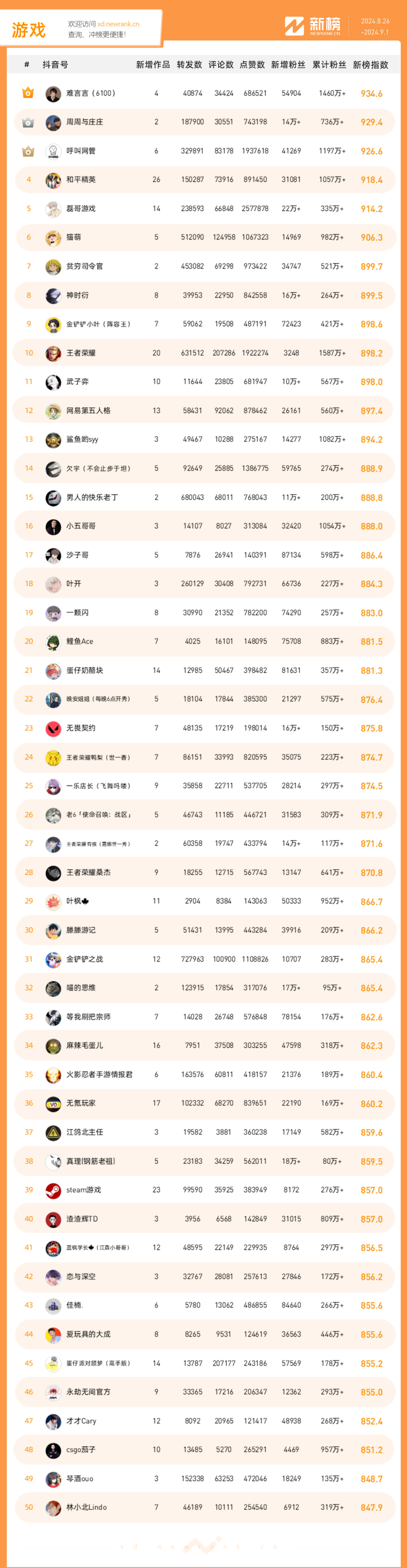Viewport: 407px width, 1568px height.
Task: Click the silver crown rank-two icon
Action: (x=28, y=122)
